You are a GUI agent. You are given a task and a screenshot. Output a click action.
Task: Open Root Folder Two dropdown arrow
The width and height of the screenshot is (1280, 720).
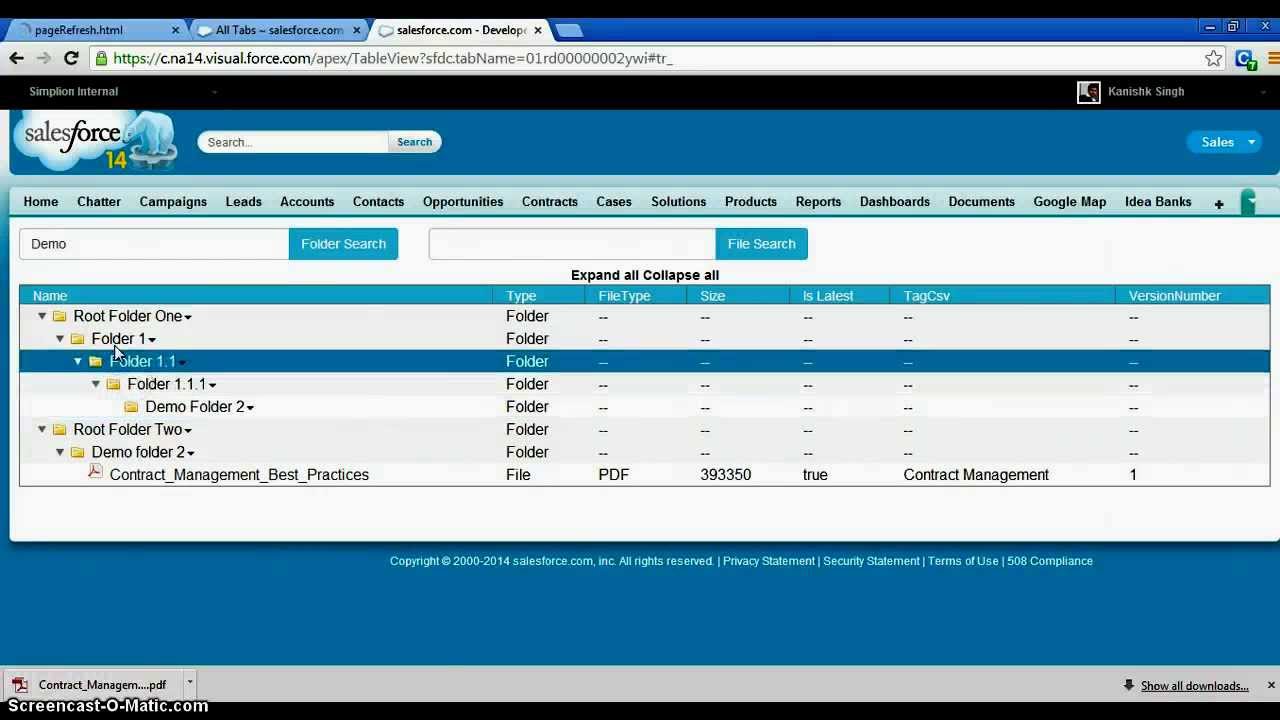pyautogui.click(x=188, y=431)
